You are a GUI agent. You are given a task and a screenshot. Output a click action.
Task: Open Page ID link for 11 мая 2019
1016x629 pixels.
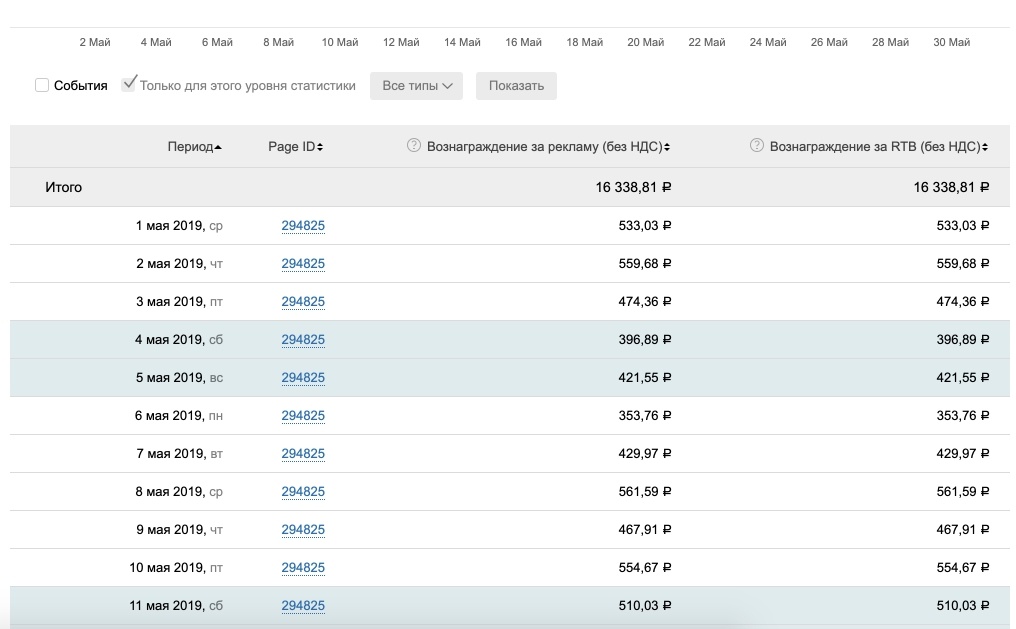(x=303, y=606)
